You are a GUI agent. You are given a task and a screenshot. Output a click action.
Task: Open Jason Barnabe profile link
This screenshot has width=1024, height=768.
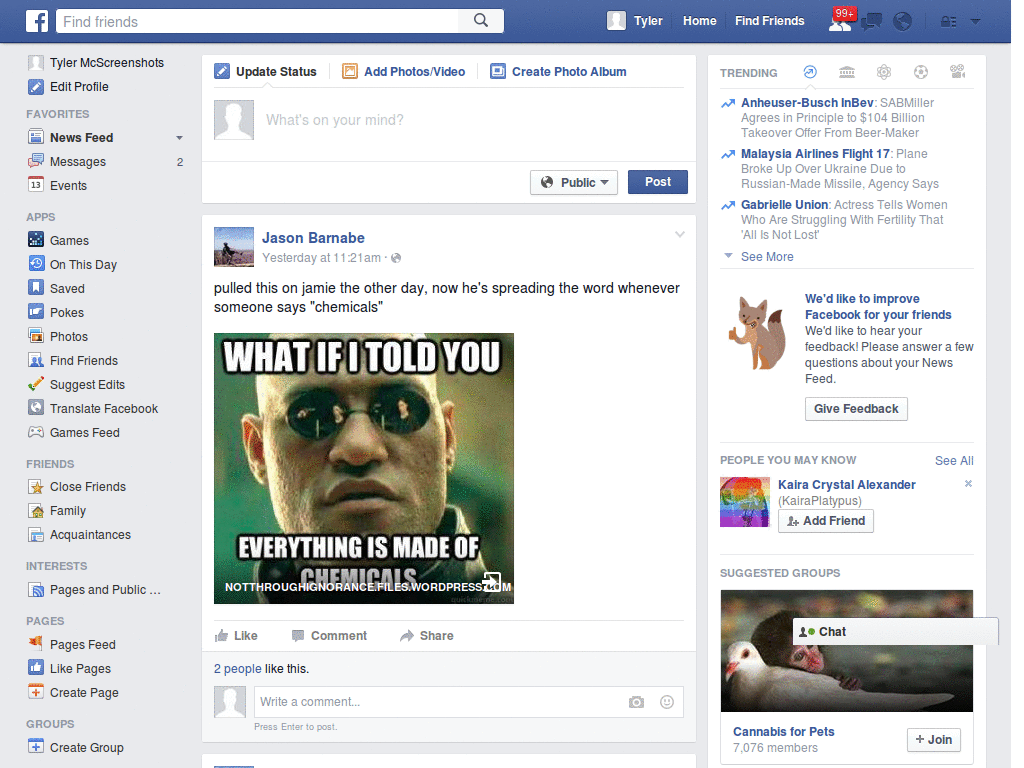coord(313,238)
